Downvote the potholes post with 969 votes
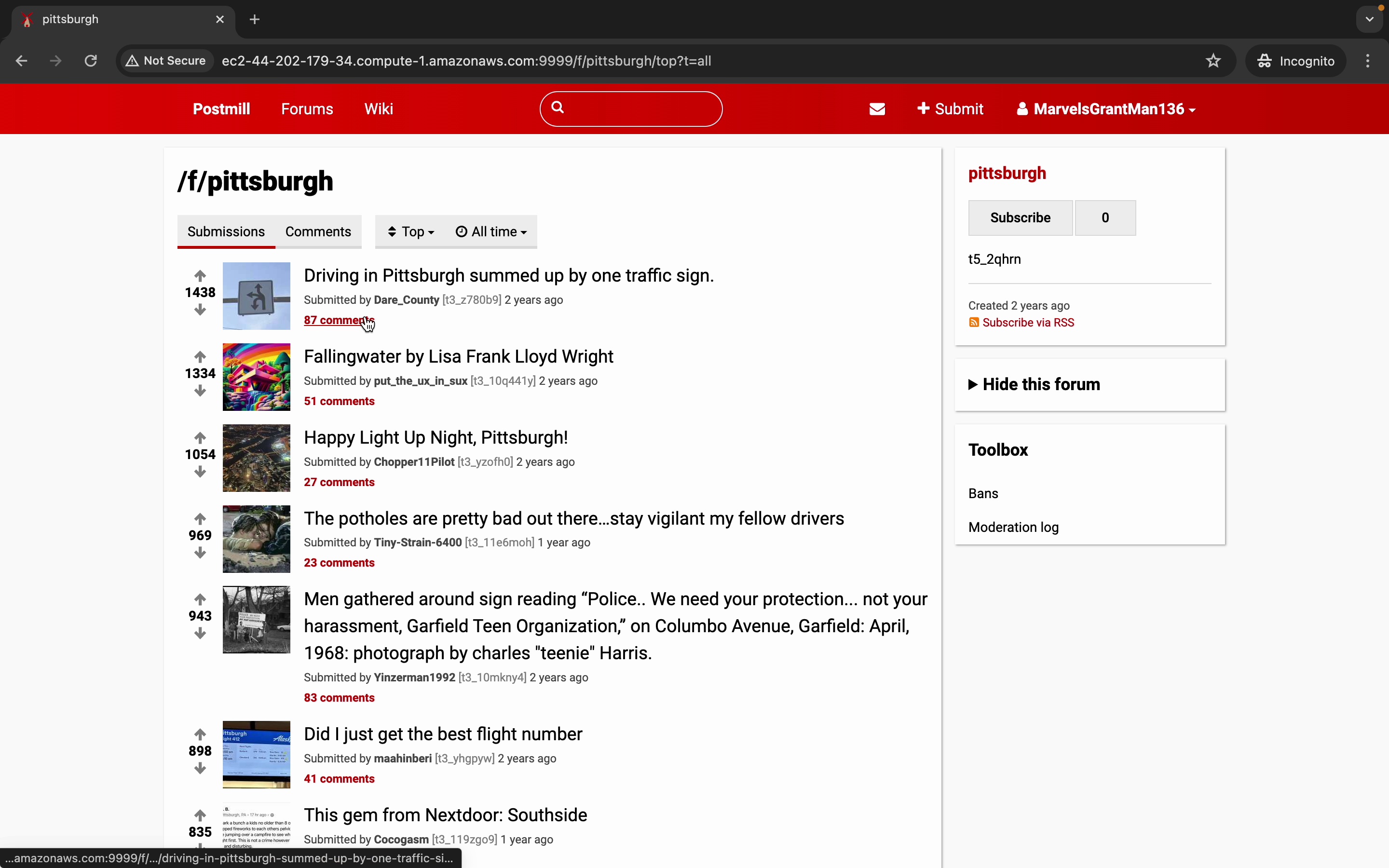Image resolution: width=1389 pixels, height=868 pixels. click(x=200, y=554)
